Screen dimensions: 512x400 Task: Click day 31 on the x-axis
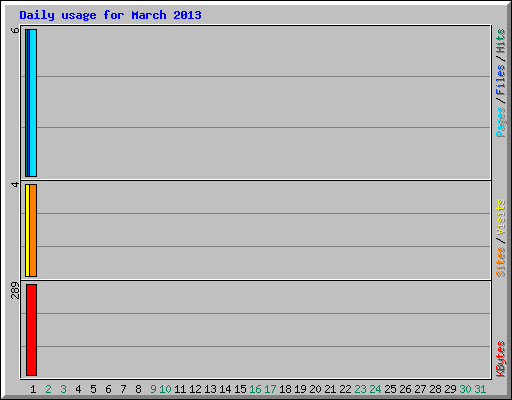coord(480,389)
